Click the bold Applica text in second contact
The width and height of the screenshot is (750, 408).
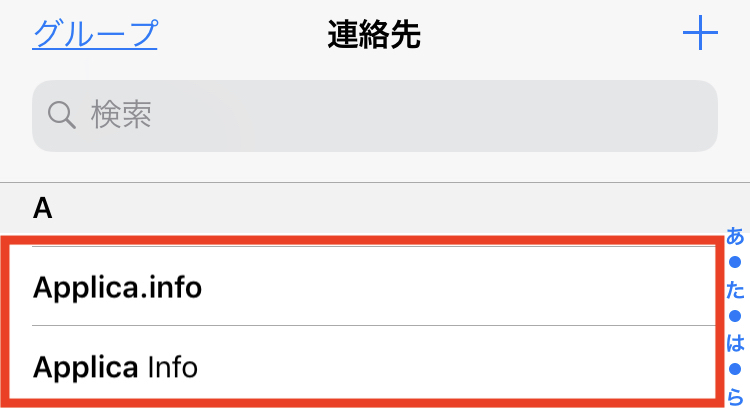[85, 368]
